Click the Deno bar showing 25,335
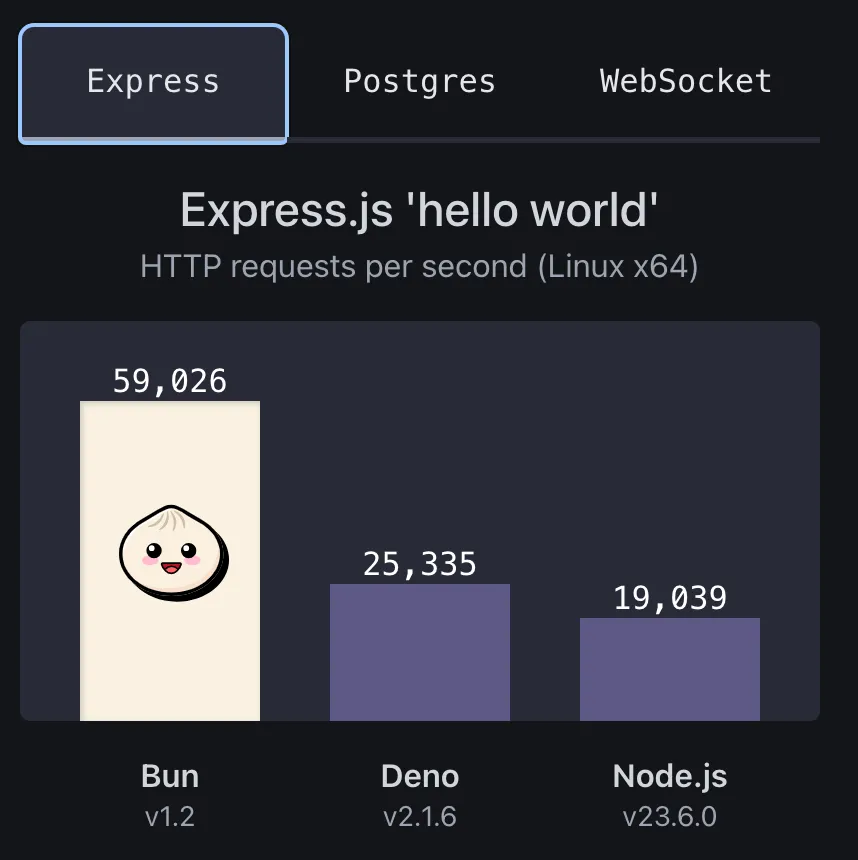The image size is (858, 860). [x=419, y=650]
